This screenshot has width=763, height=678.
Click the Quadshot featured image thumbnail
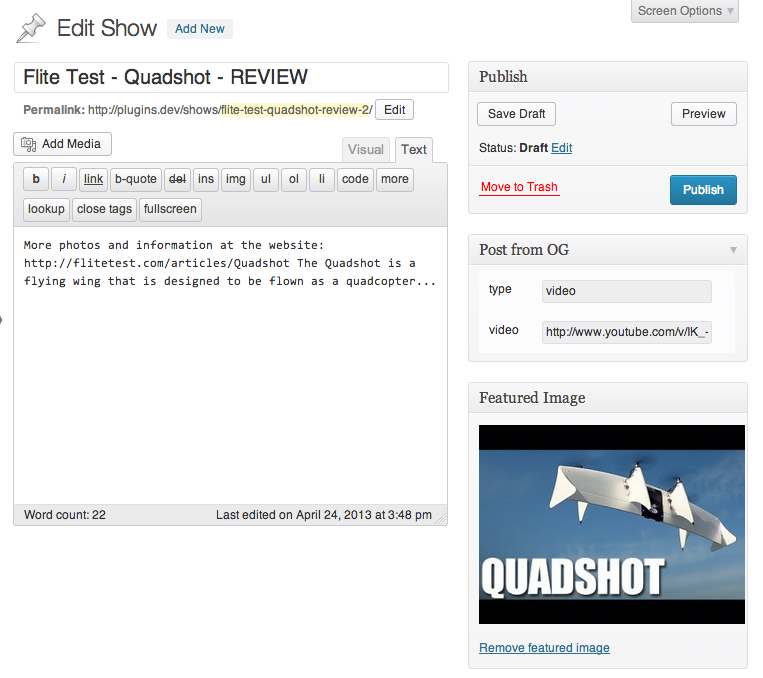click(x=612, y=524)
